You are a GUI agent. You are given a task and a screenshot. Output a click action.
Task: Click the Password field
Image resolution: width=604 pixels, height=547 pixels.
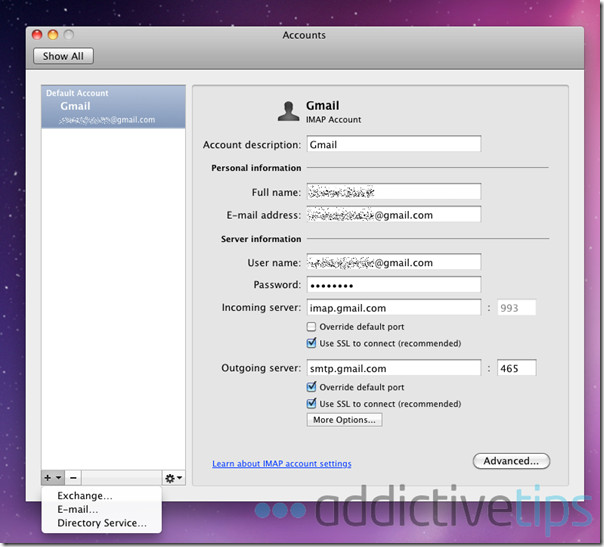point(394,285)
